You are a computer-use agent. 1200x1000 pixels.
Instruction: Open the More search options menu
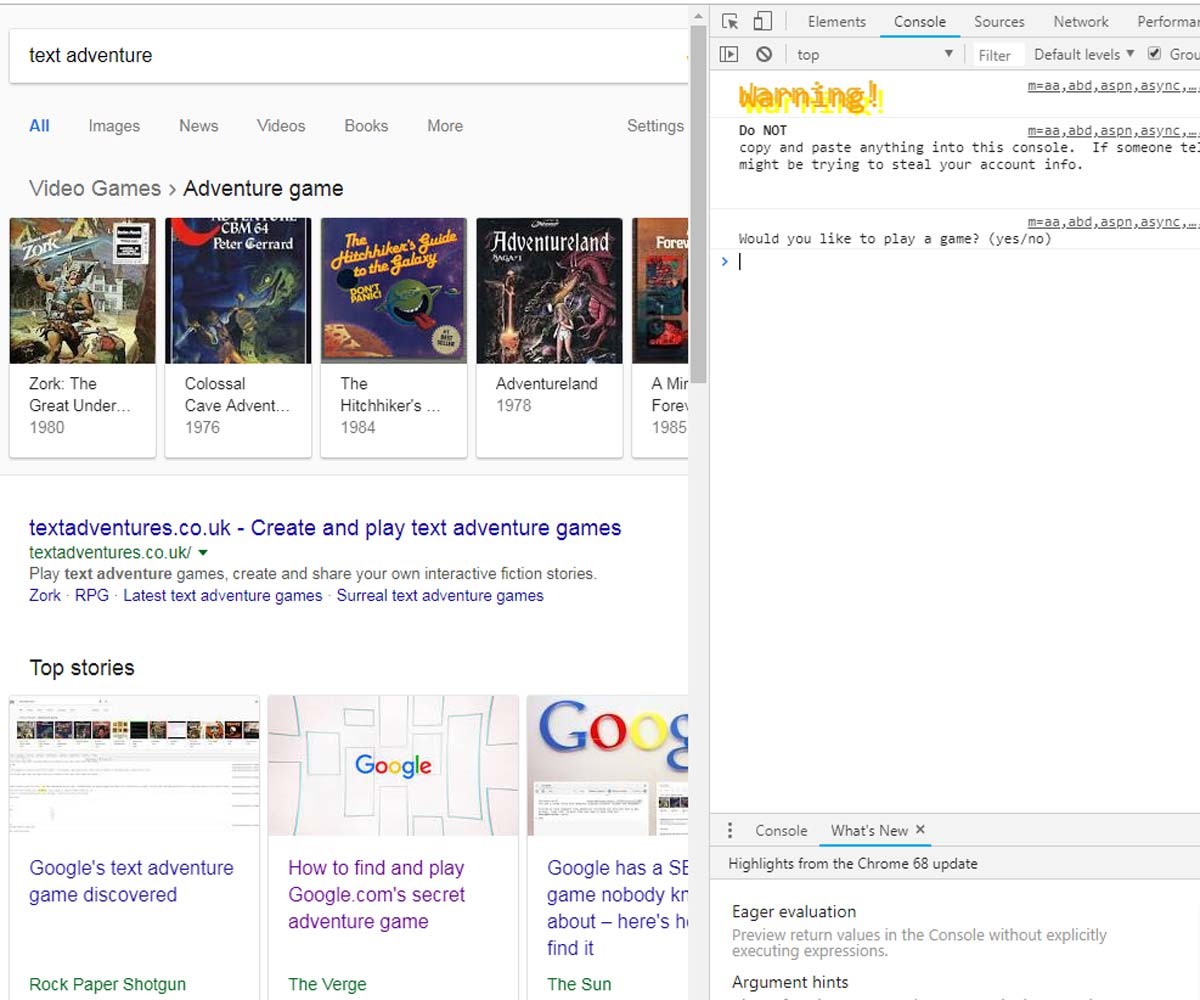pyautogui.click(x=445, y=126)
